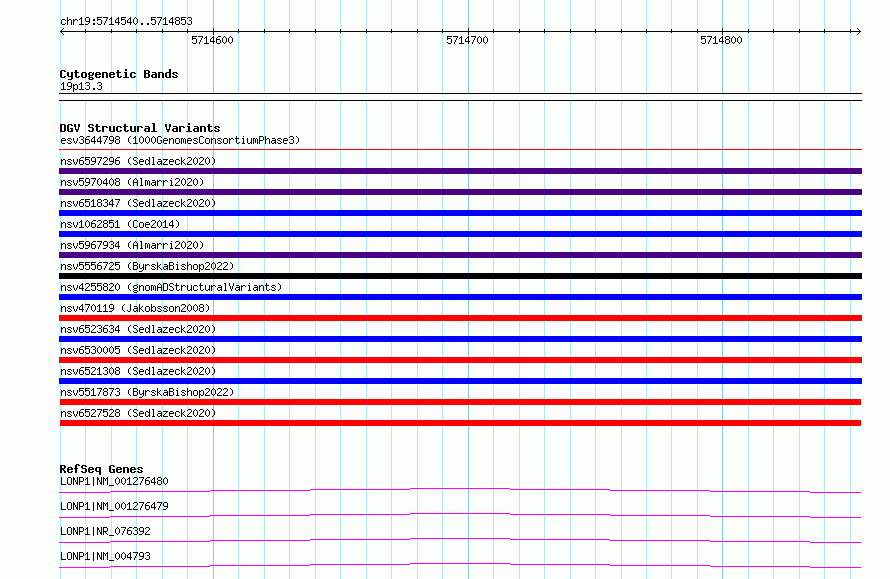Open transcript label LONP1|NM_001276479

pos(114,506)
